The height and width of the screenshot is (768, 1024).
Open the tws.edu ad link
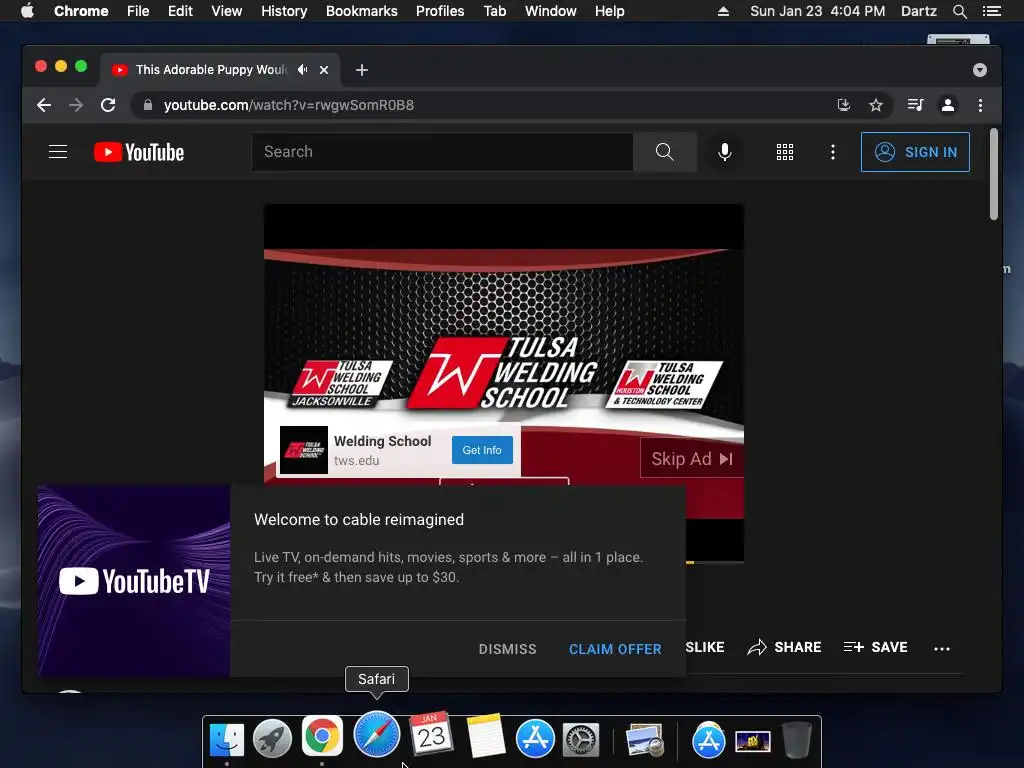coord(357,460)
